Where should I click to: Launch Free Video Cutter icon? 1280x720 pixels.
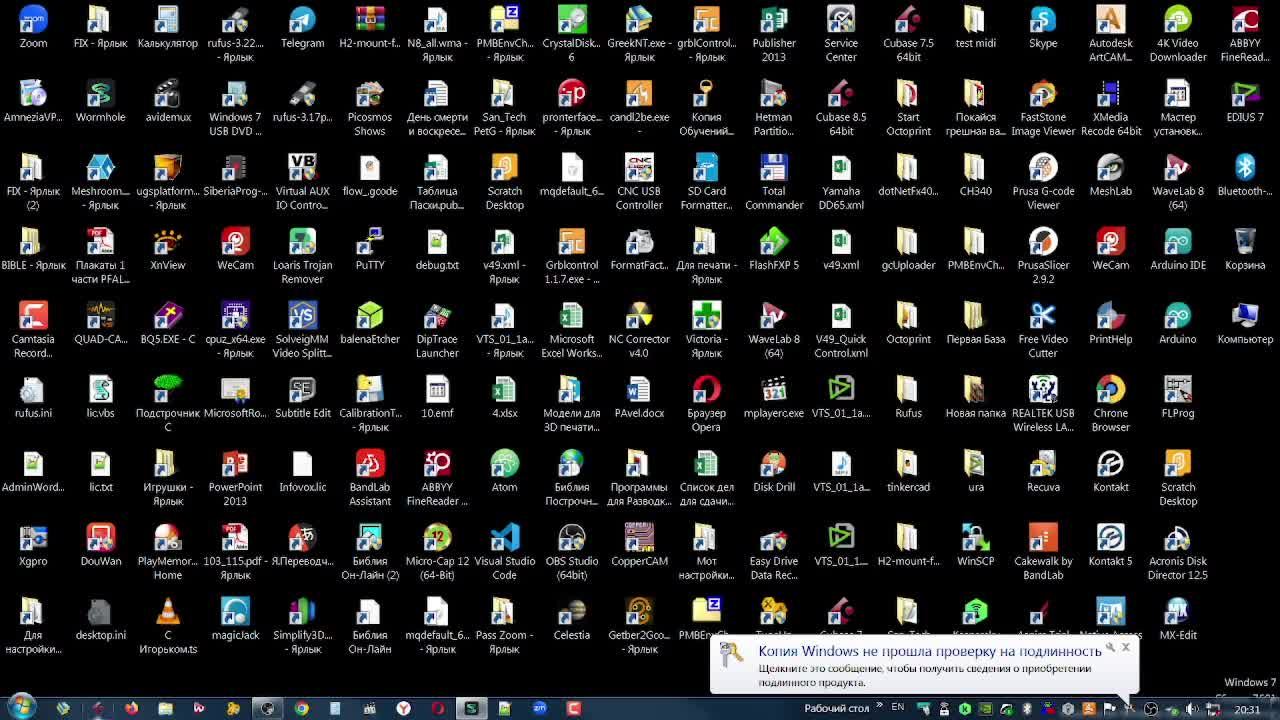point(1043,330)
